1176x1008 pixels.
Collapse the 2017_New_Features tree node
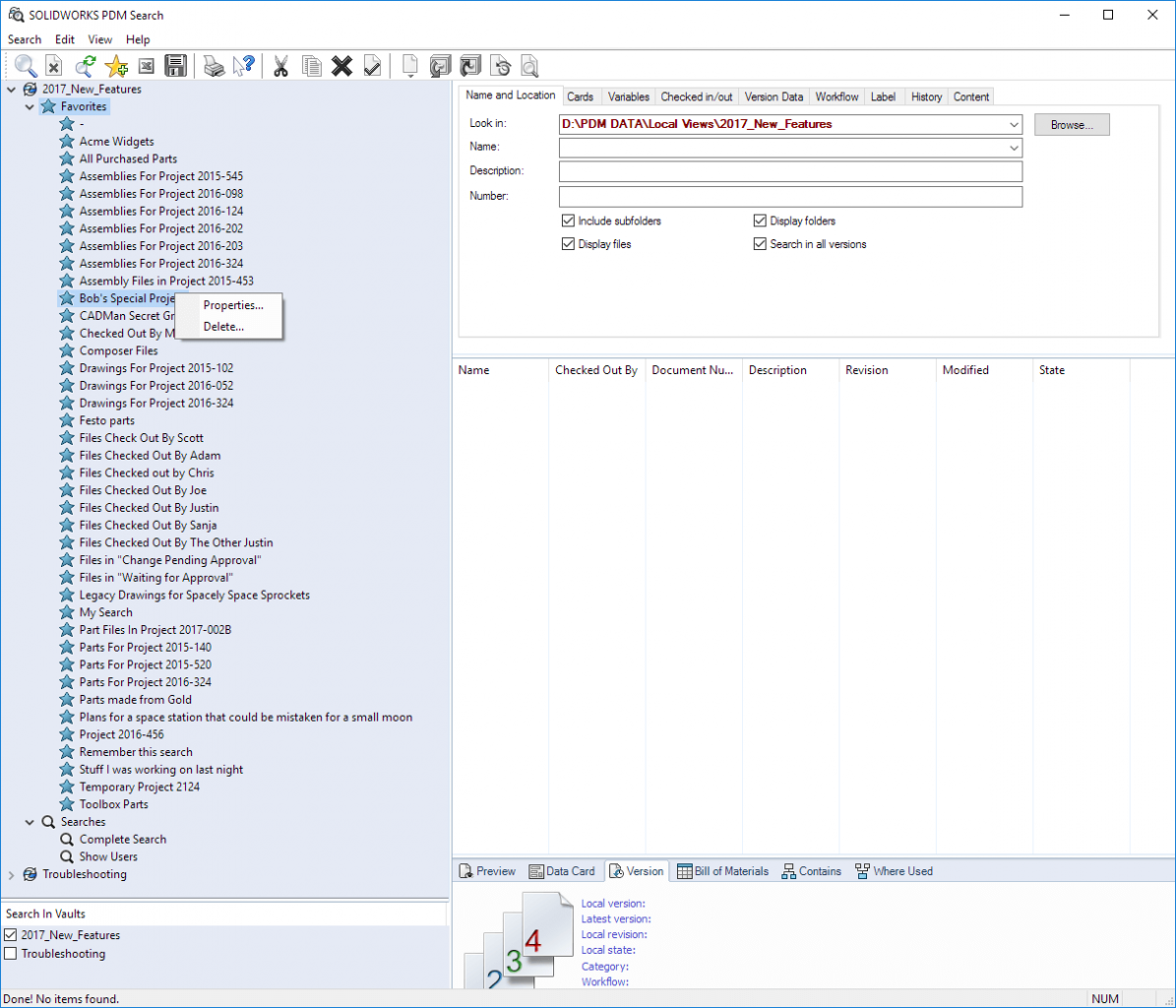tap(11, 90)
